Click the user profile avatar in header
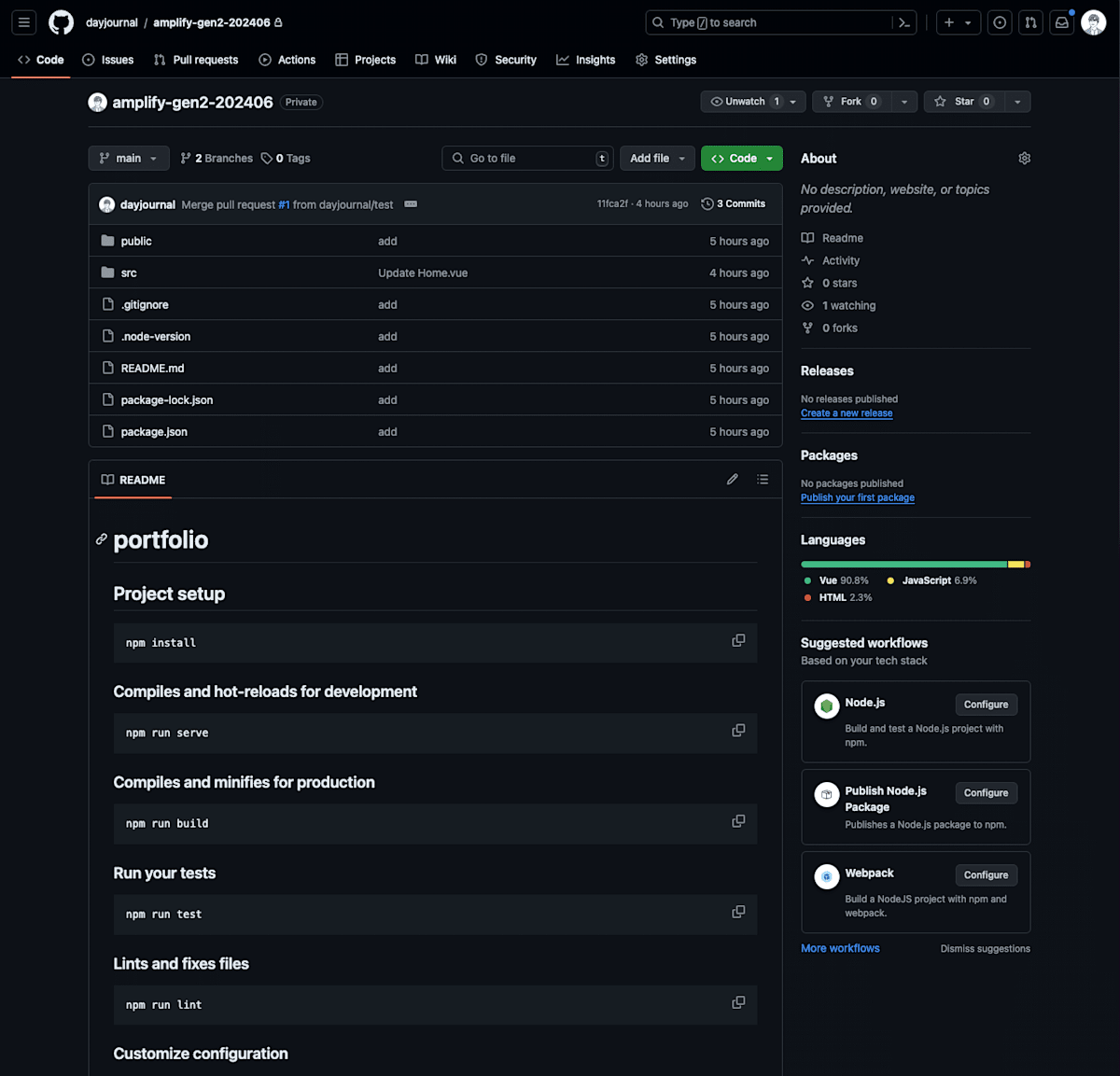The image size is (1120, 1076). pos(1094,22)
